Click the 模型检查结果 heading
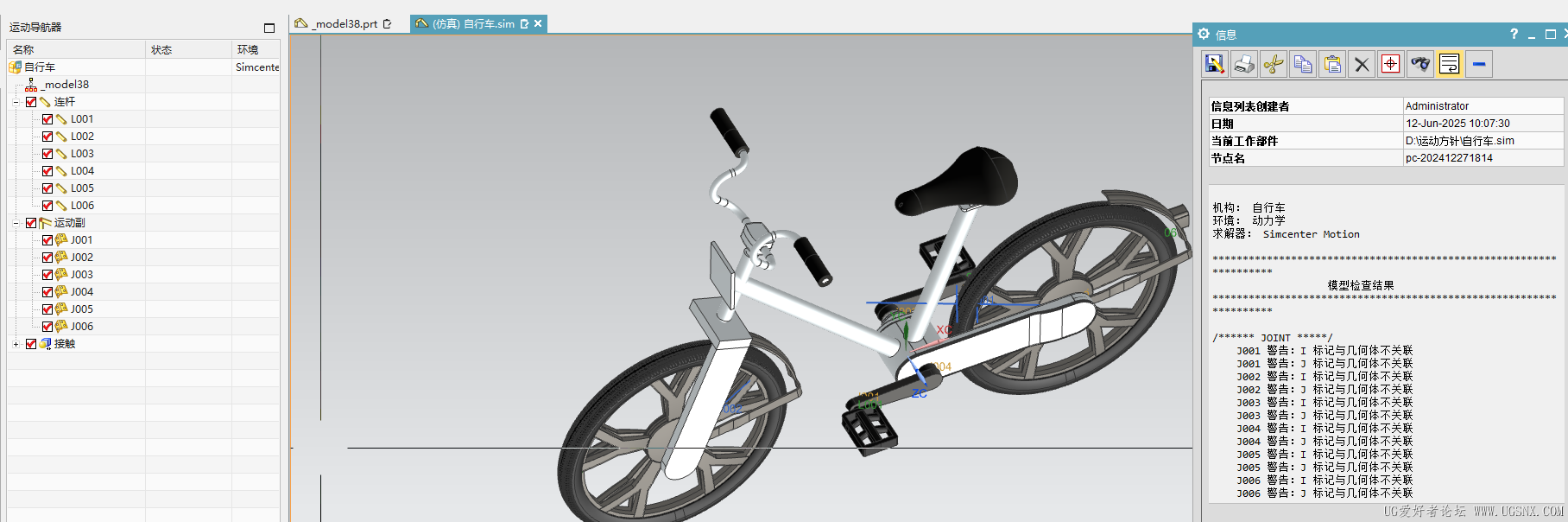 [1361, 284]
